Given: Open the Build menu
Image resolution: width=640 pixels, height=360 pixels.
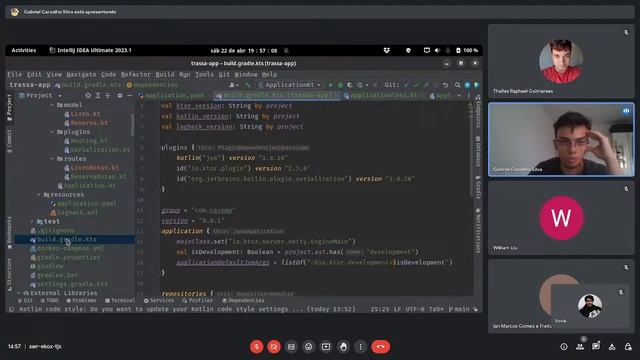Looking at the screenshot, I should click(165, 74).
